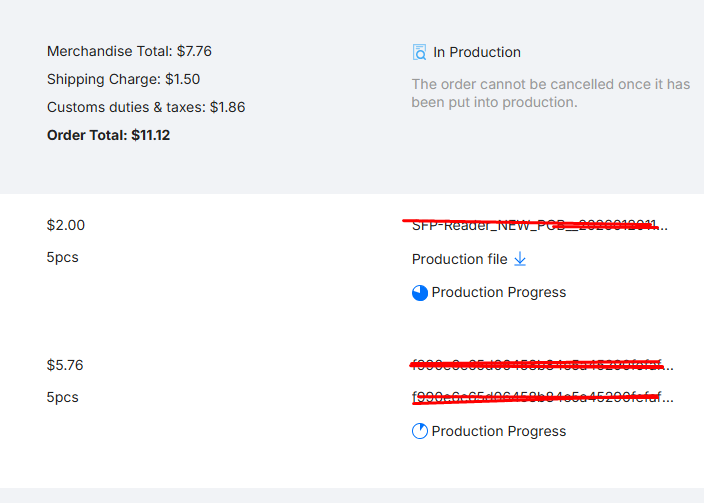The width and height of the screenshot is (704, 503).
Task: Click the $2.00 item price
Action: click(x=66, y=226)
